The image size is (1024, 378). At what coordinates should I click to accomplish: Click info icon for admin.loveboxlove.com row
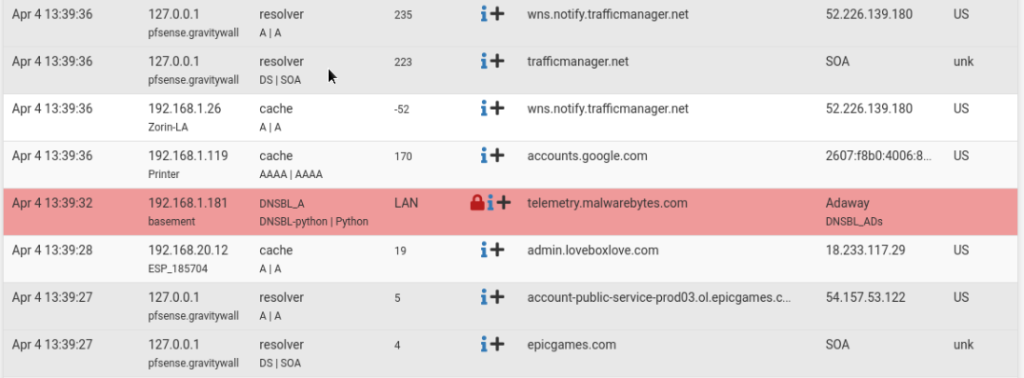point(484,250)
